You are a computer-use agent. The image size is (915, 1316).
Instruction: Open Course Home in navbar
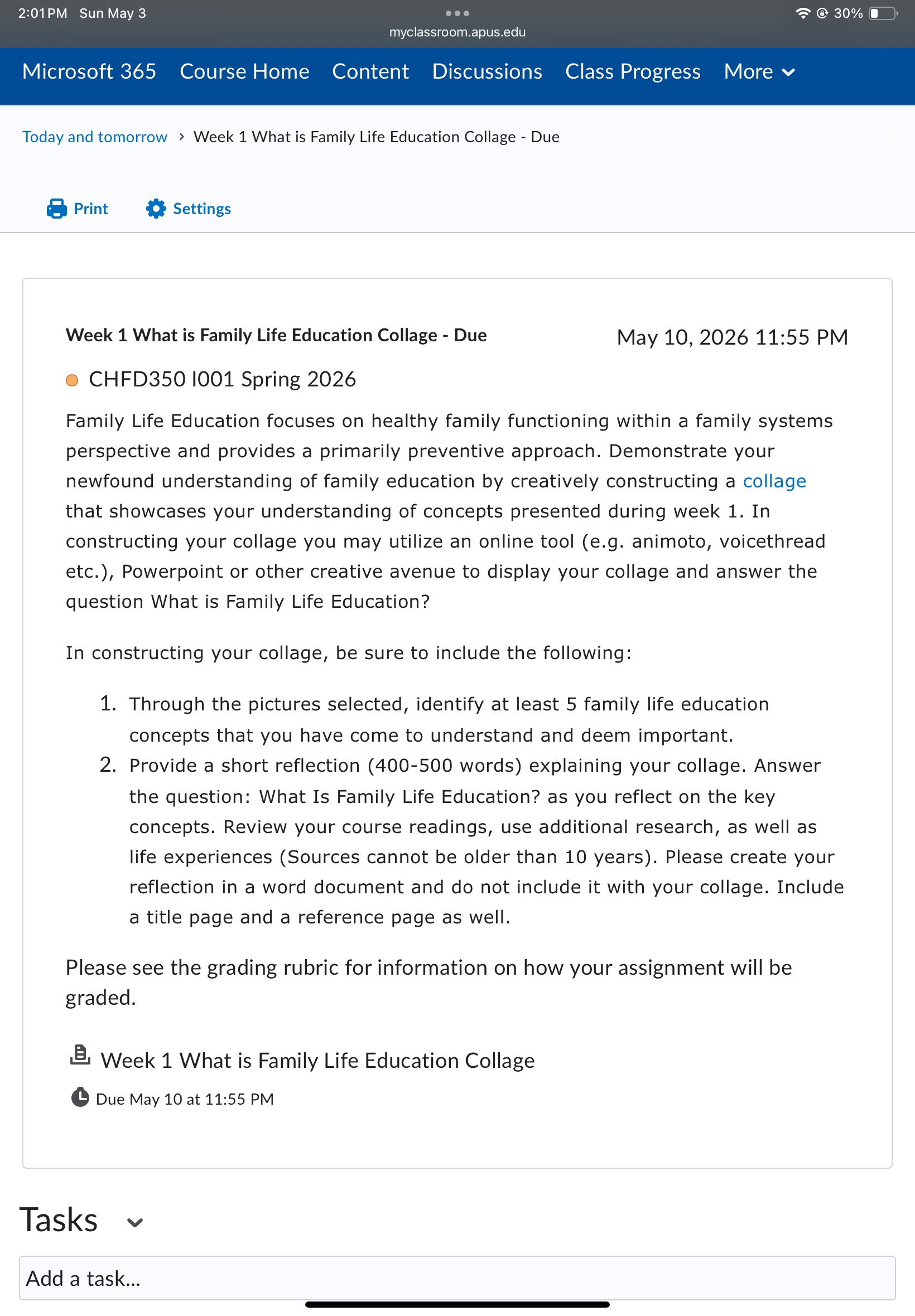(x=244, y=71)
